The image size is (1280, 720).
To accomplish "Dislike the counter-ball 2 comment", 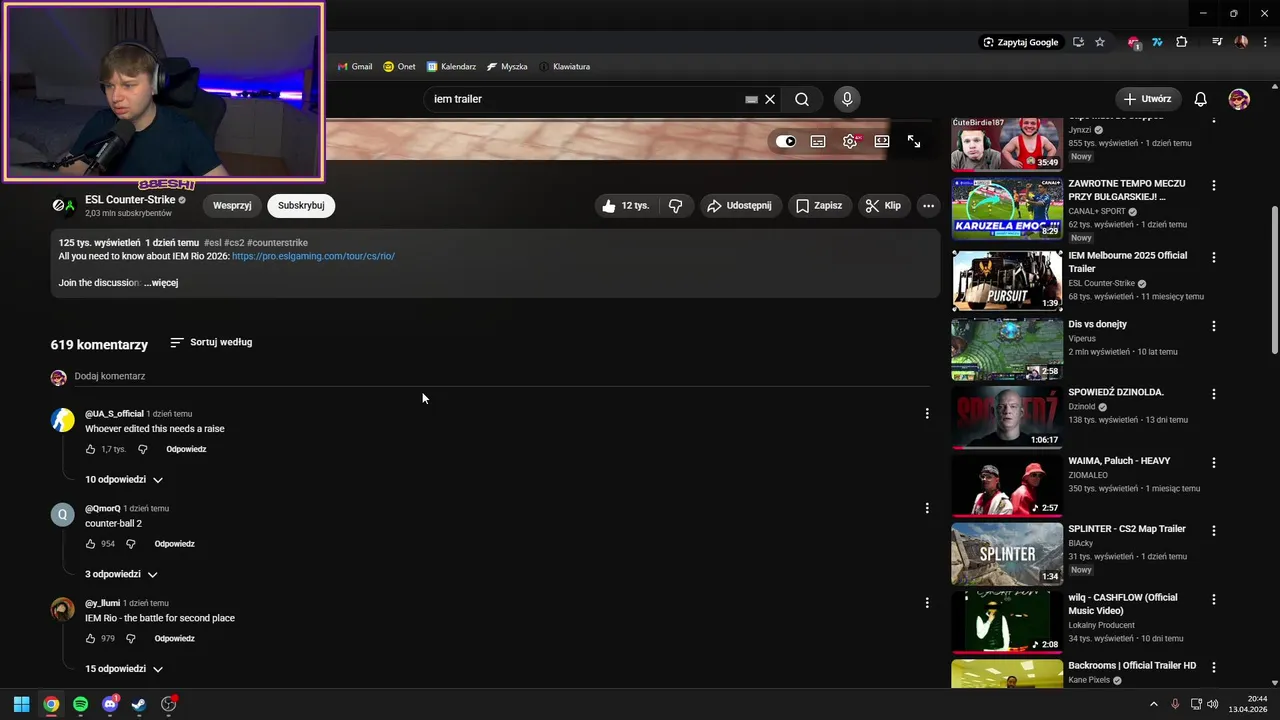I will (130, 544).
